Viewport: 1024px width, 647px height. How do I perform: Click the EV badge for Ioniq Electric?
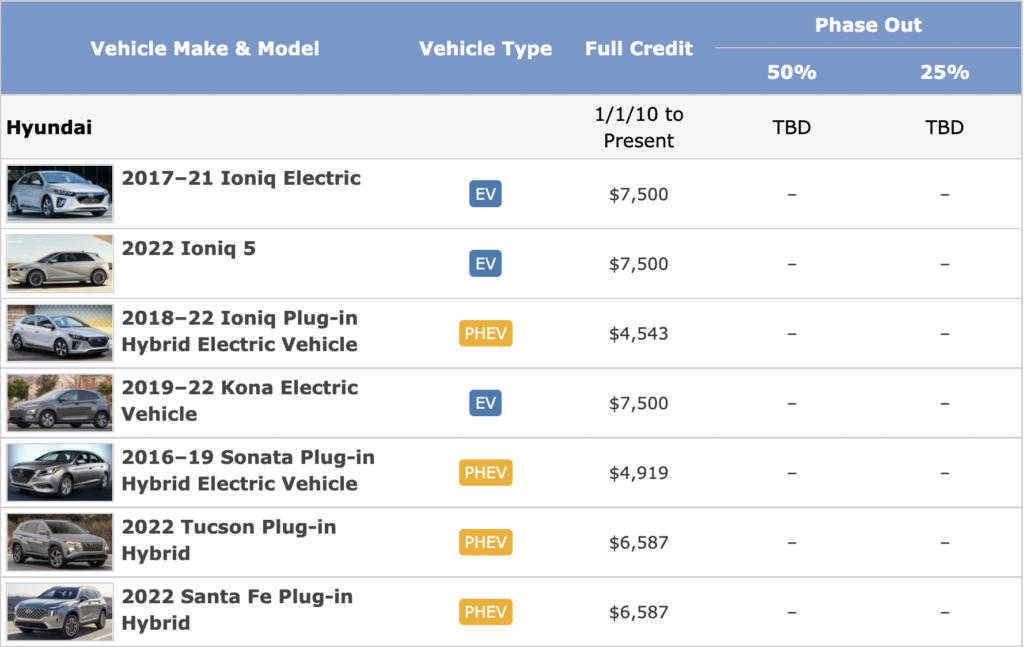pos(485,194)
